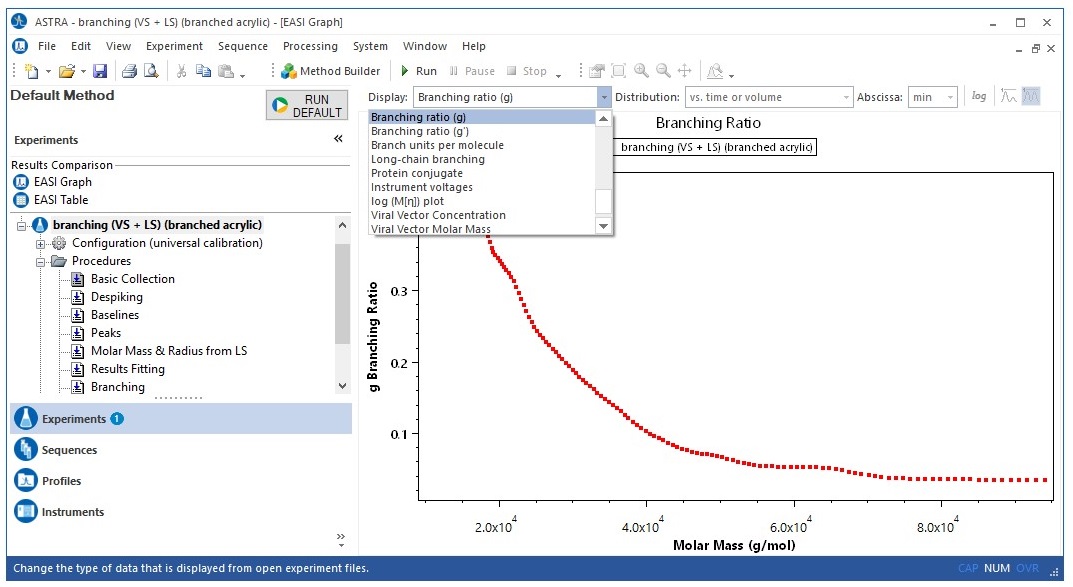Select Protein conjugate display option
The height and width of the screenshot is (587, 1073).
pos(482,173)
